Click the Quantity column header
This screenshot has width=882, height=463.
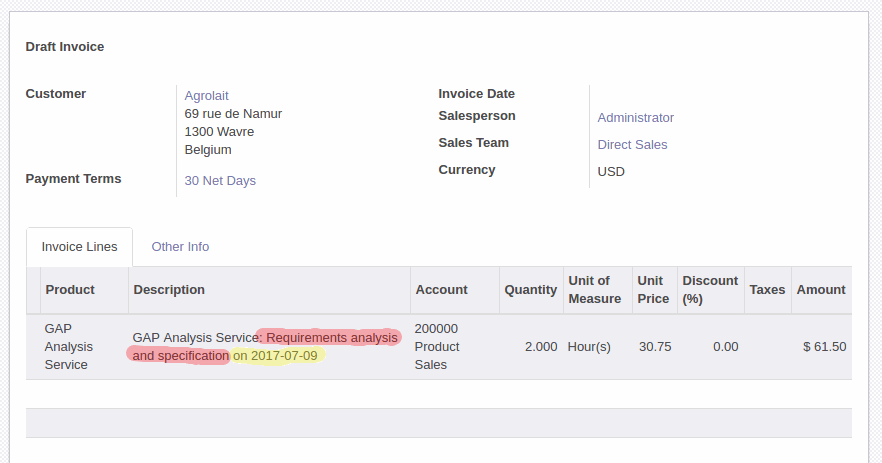pos(531,290)
